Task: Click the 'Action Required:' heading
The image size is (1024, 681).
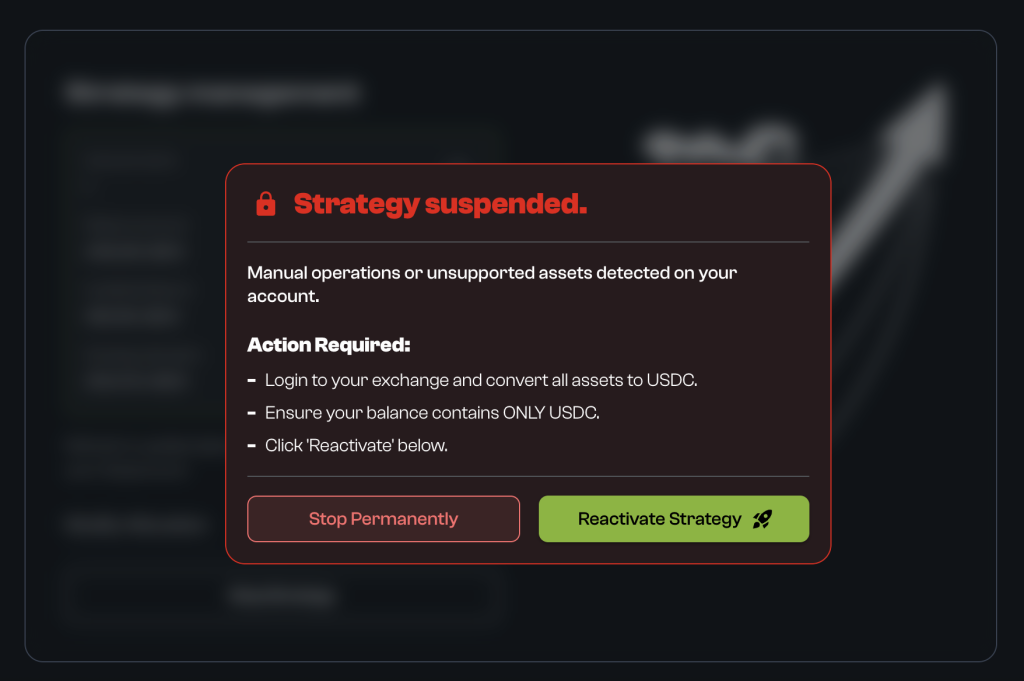Action: pyautogui.click(x=329, y=346)
